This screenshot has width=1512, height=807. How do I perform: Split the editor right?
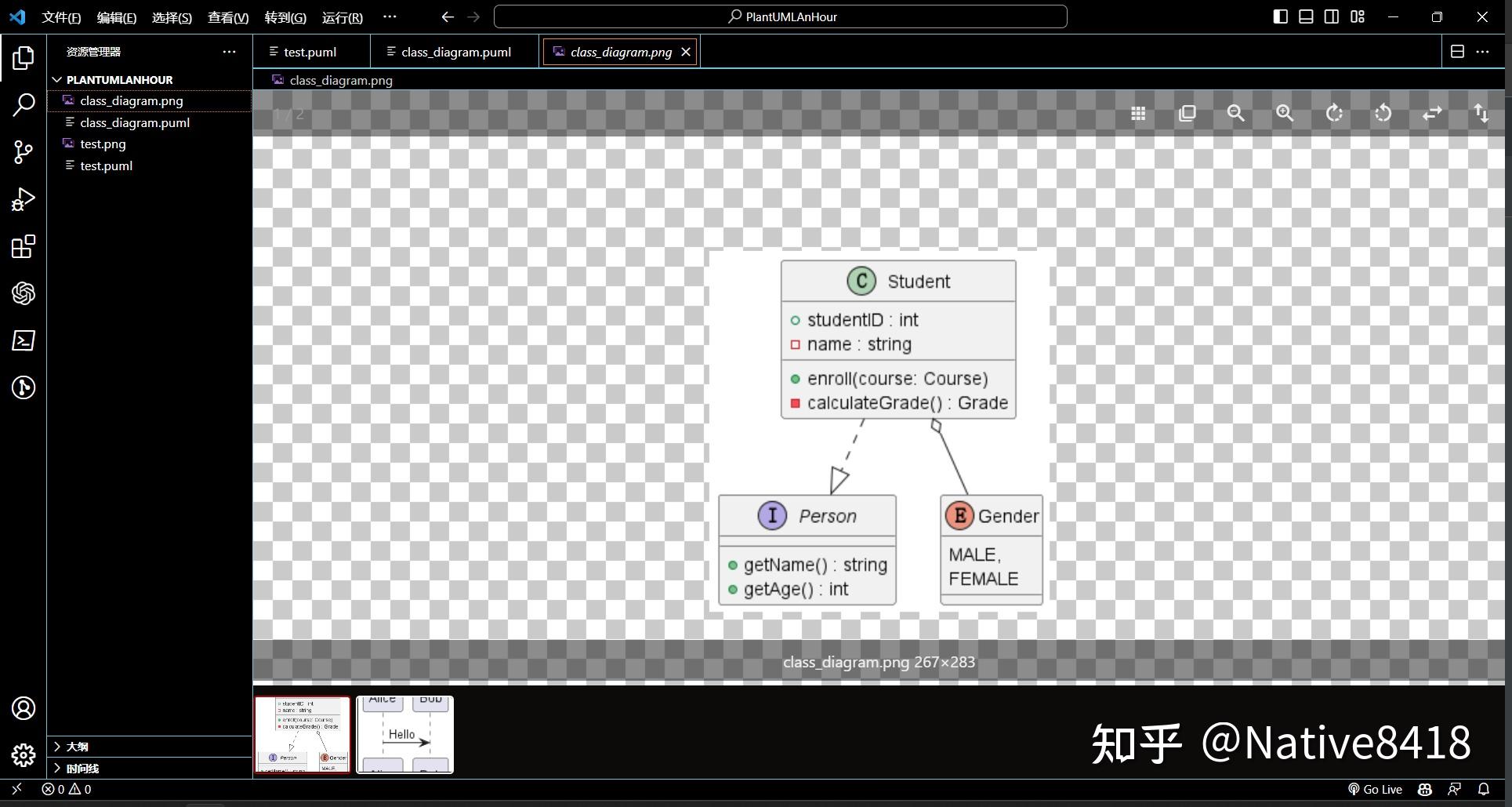point(1457,52)
